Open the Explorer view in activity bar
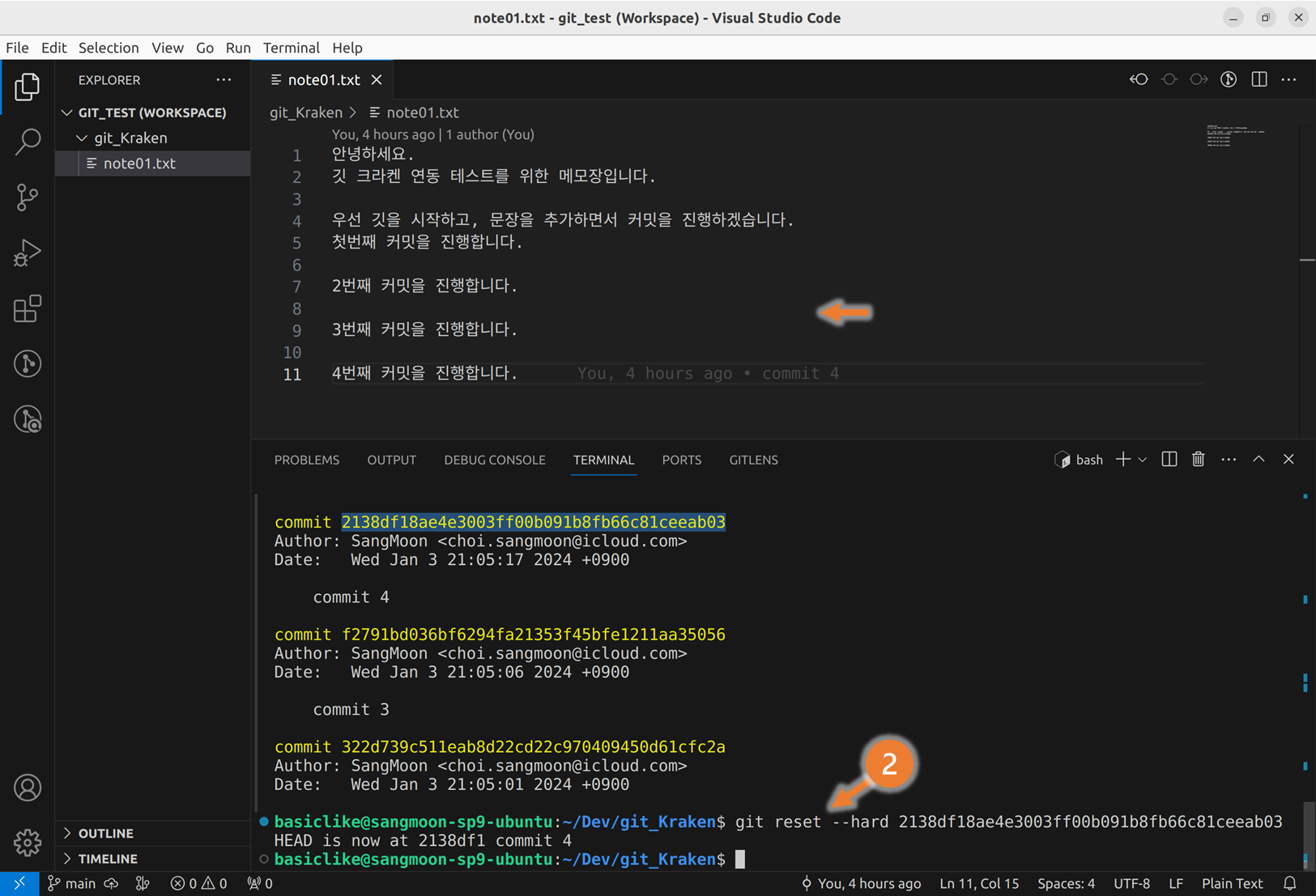Screen dimensions: 1316x896 click(28, 87)
